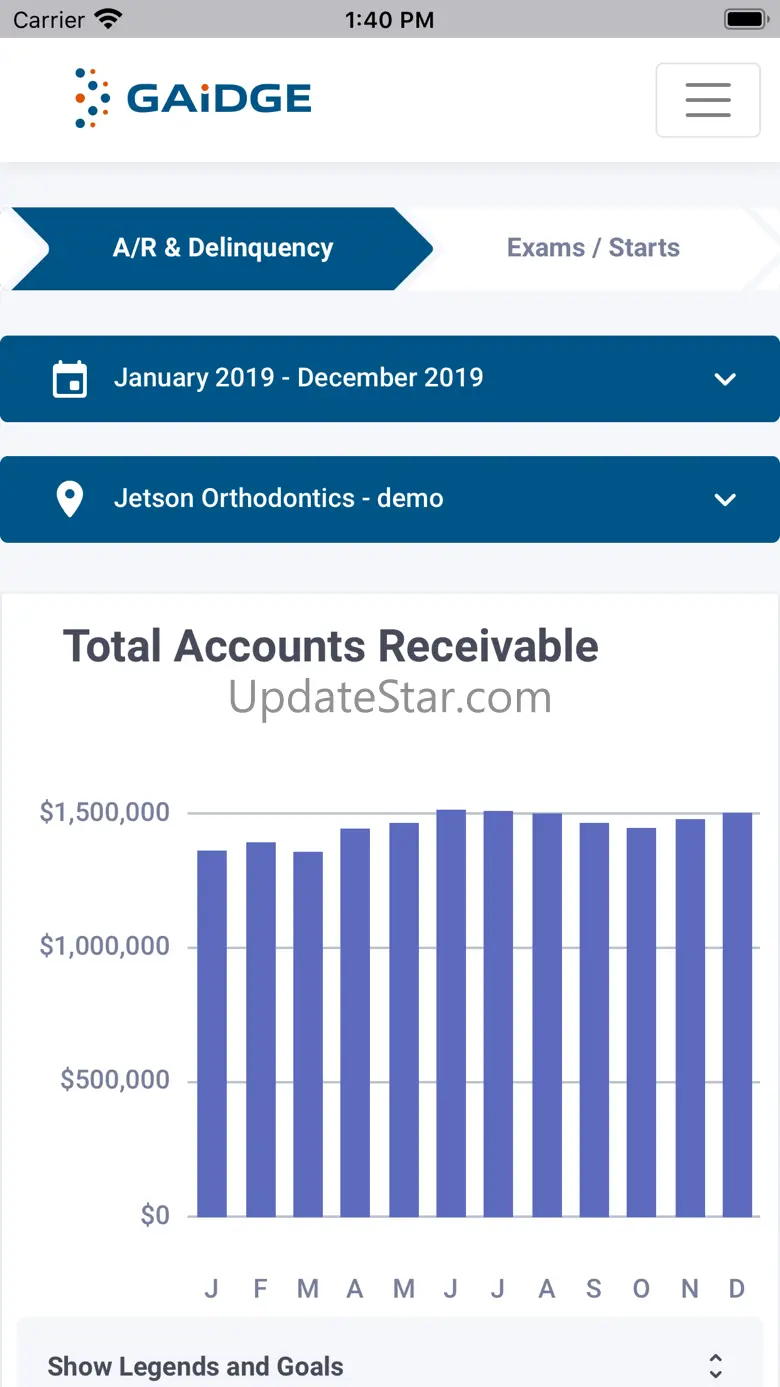Click the Total Accounts Receivable heading
Image resolution: width=780 pixels, height=1387 pixels.
click(x=330, y=646)
